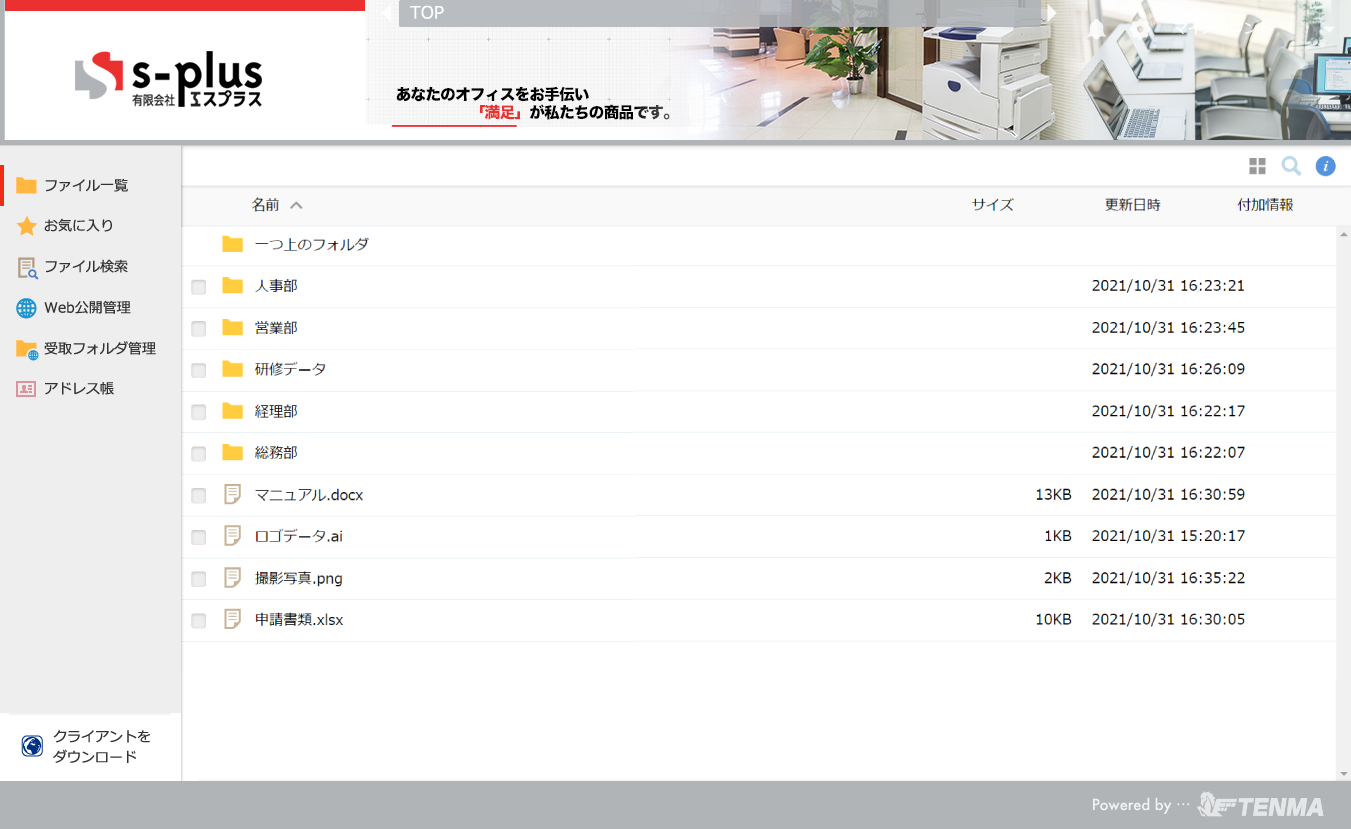Click the 一つ上のフォルダ folder icon

[233, 244]
